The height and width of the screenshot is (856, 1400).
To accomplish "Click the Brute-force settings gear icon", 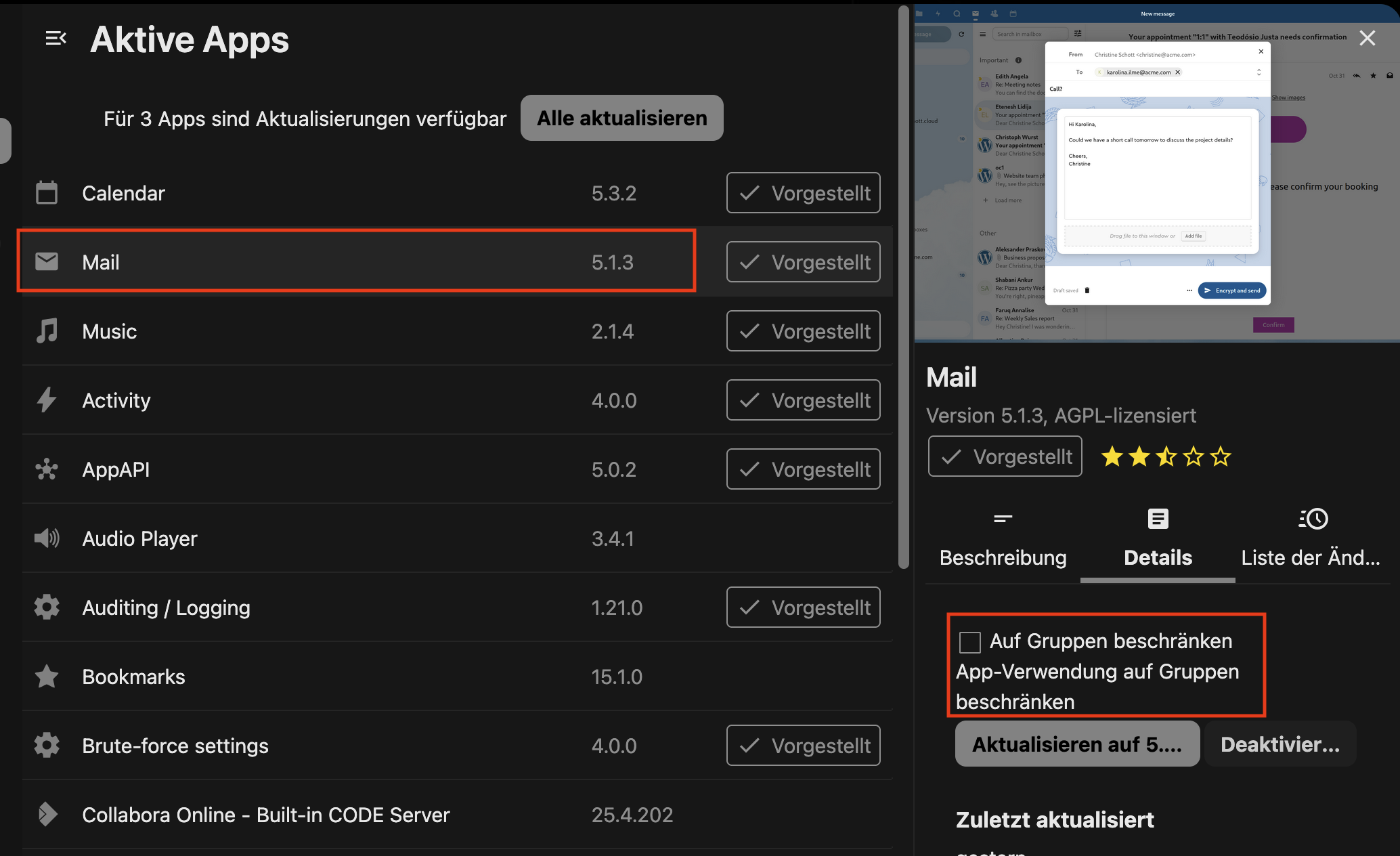I will click(47, 745).
